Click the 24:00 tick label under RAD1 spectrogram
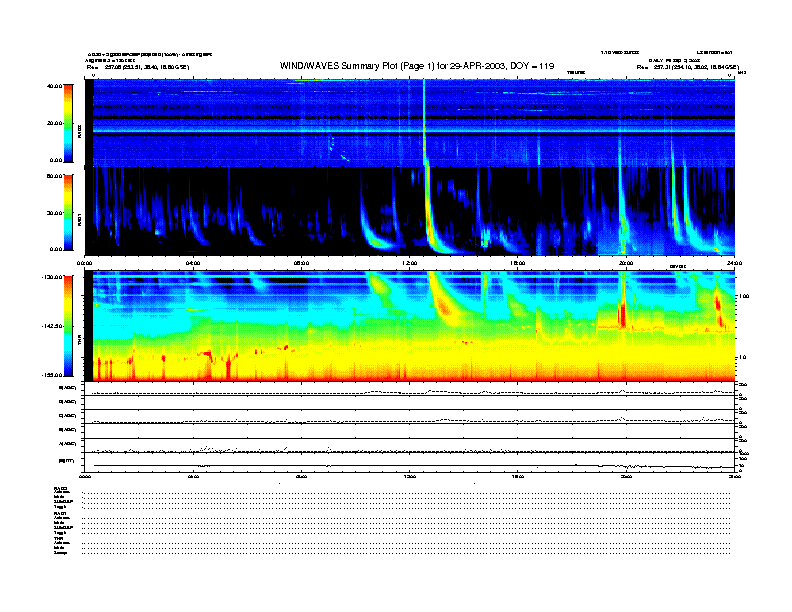The image size is (792, 612). coord(734,263)
